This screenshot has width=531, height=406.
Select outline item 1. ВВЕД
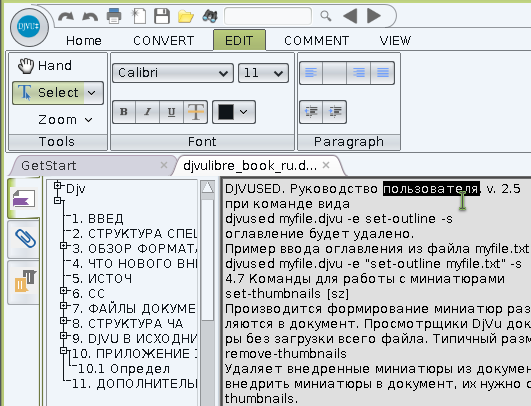pyautogui.click(x=98, y=219)
